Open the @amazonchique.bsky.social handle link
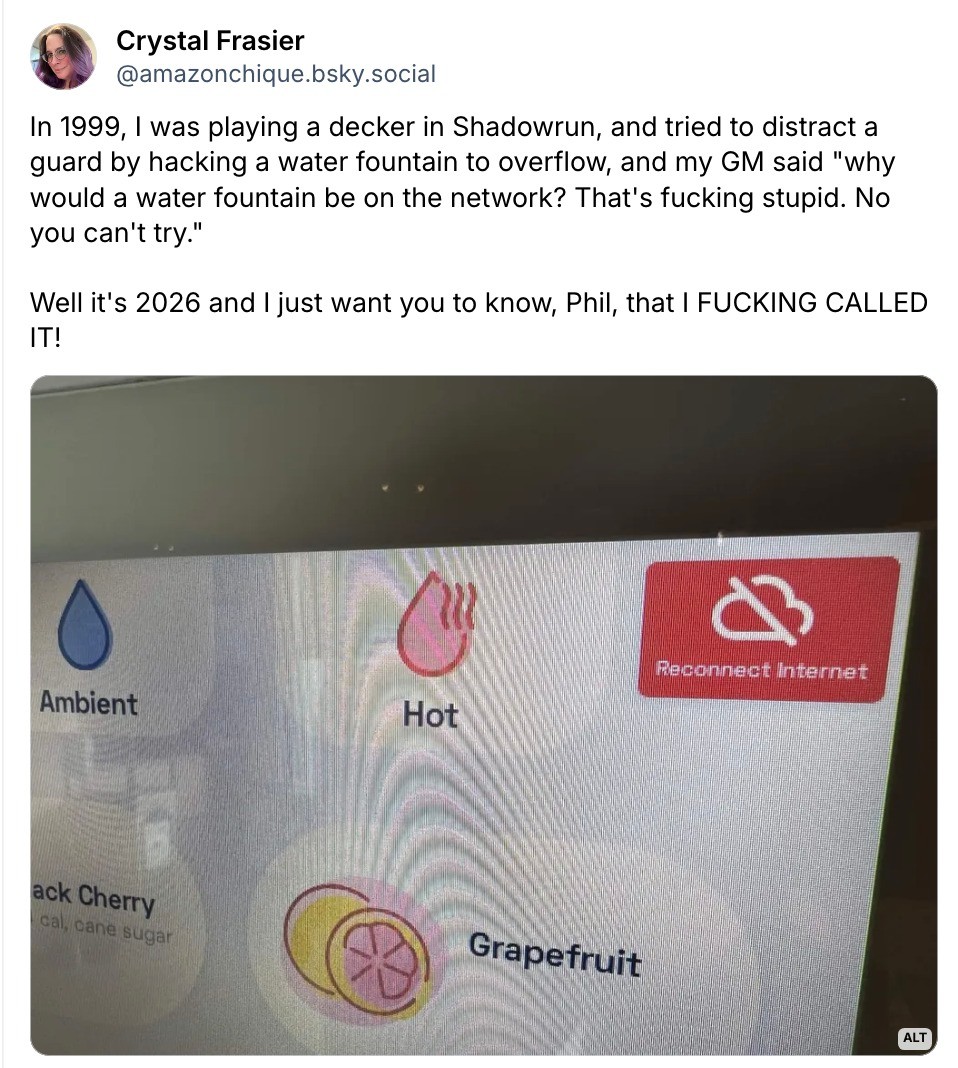This screenshot has height=1068, width=958. (276, 74)
